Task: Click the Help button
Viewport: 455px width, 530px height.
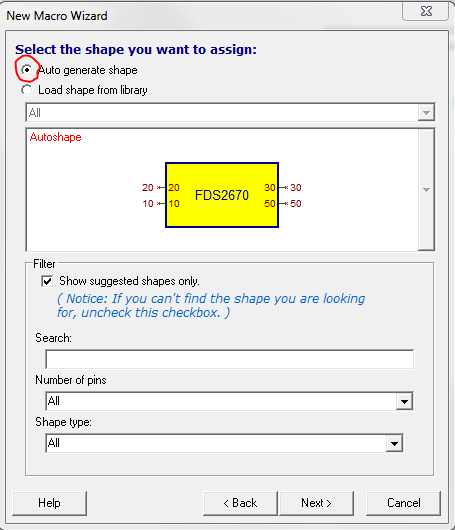Action: pos(49,503)
